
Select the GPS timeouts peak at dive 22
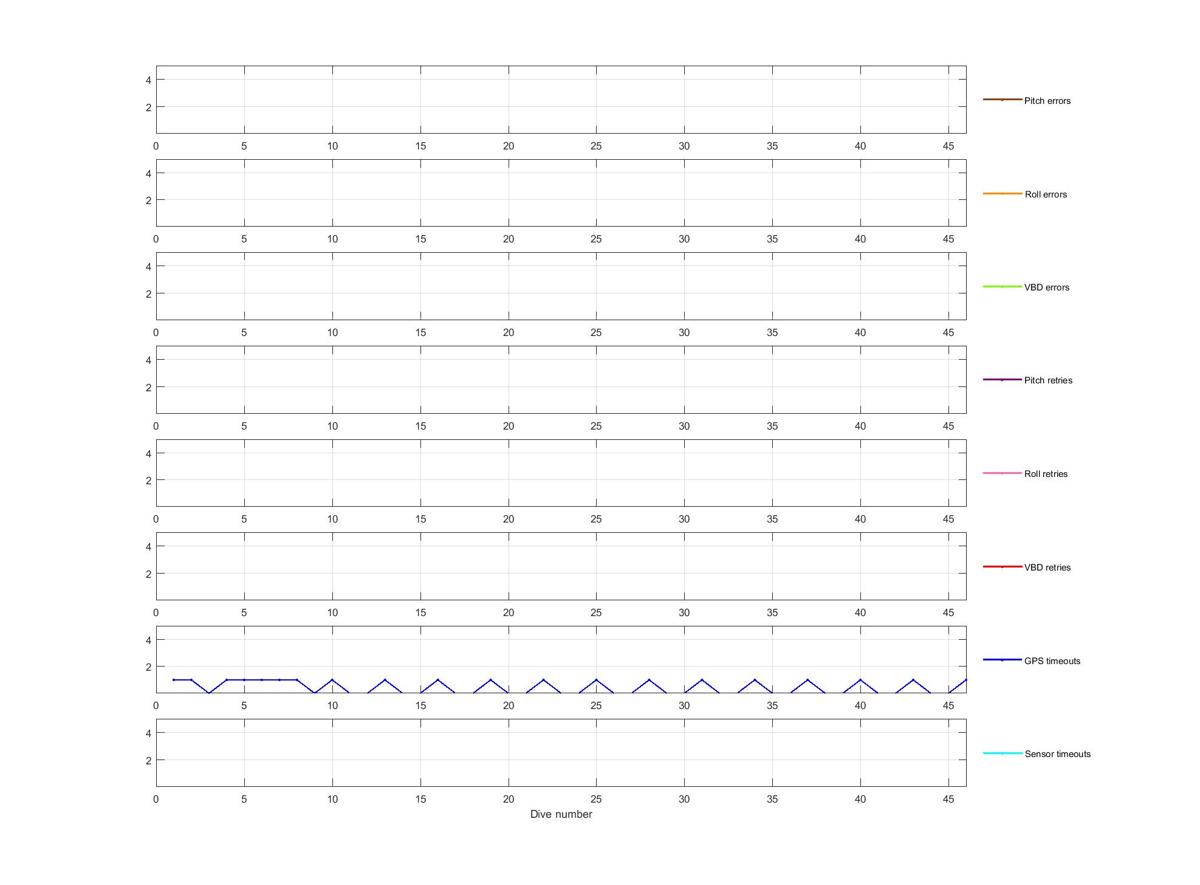tap(544, 680)
